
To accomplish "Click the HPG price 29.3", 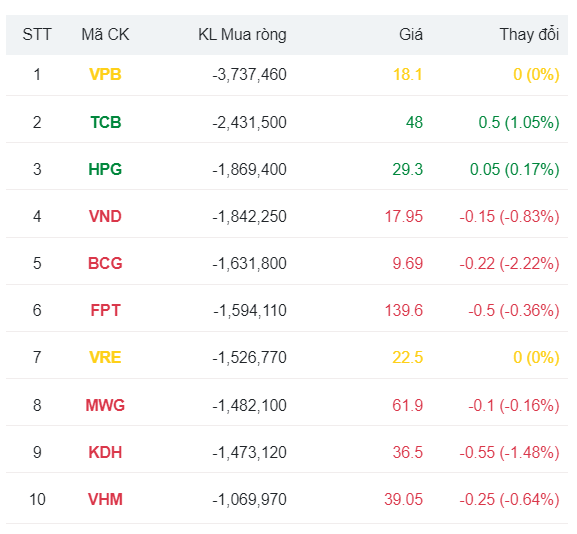I will [408, 169].
